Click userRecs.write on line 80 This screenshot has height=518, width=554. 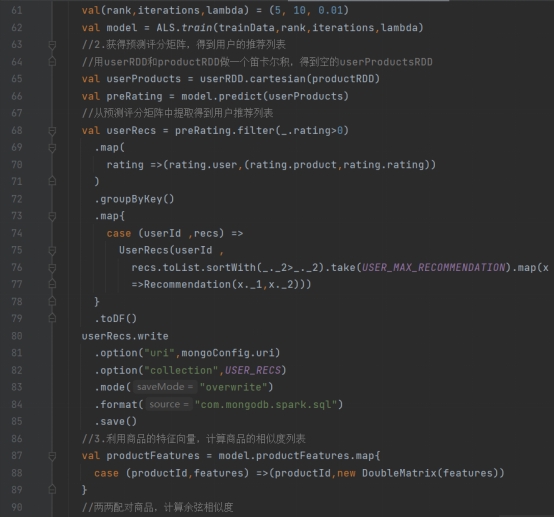(125, 336)
